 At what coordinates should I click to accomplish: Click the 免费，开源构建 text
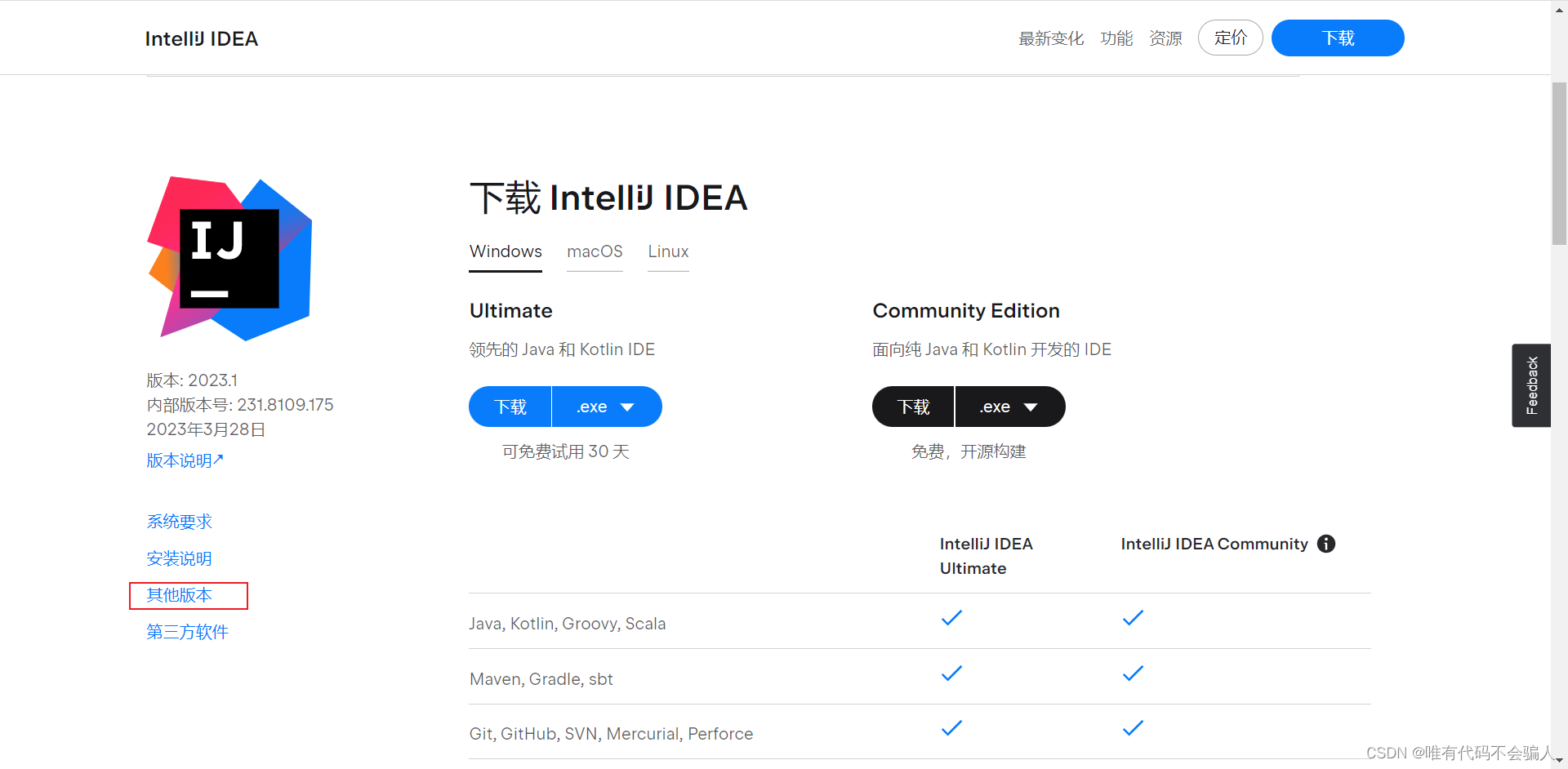tap(969, 451)
